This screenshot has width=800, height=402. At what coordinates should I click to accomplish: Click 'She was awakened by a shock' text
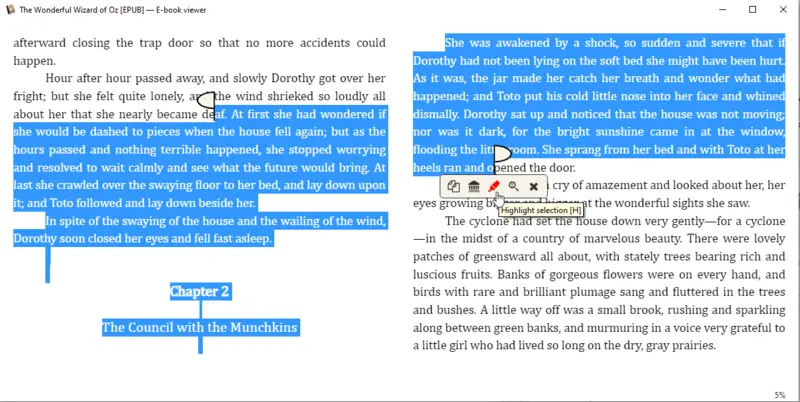532,43
